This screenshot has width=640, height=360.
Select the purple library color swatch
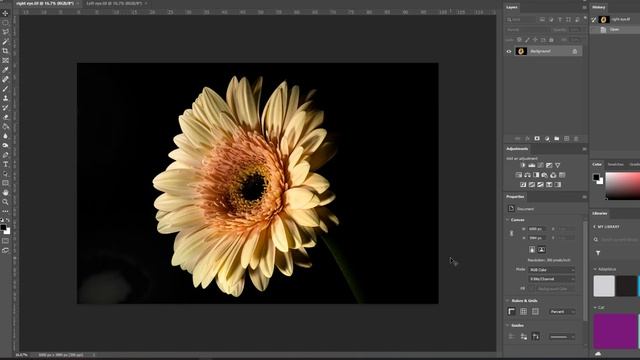pos(615,331)
